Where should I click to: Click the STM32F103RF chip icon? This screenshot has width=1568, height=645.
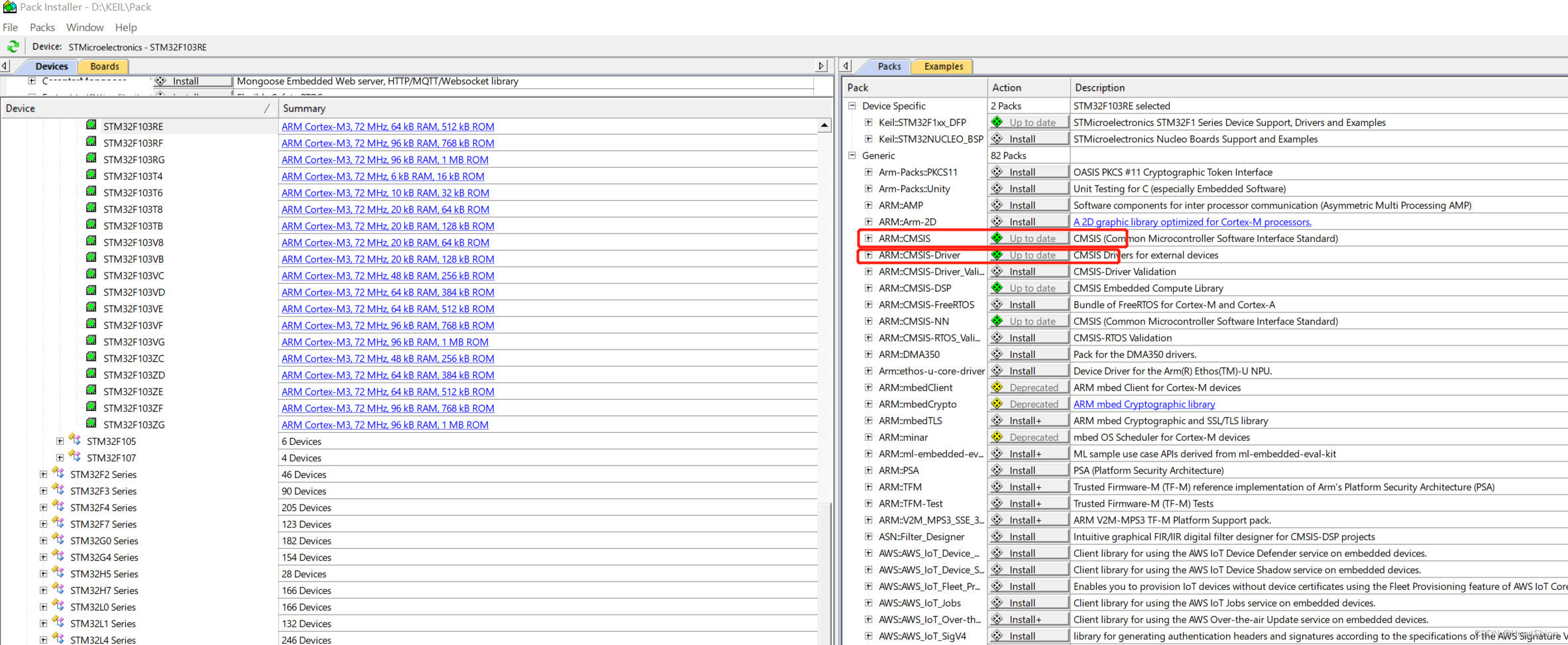click(x=91, y=141)
